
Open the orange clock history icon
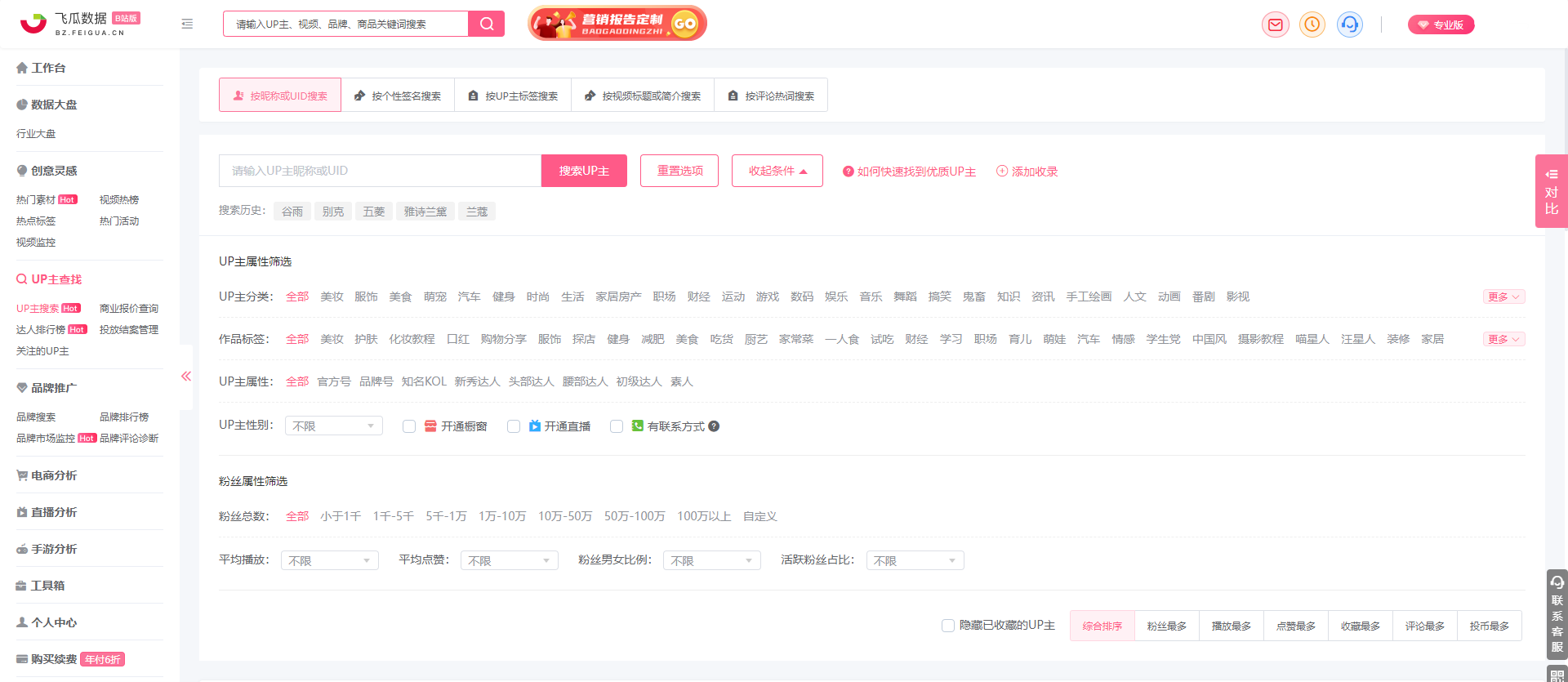point(1312,25)
